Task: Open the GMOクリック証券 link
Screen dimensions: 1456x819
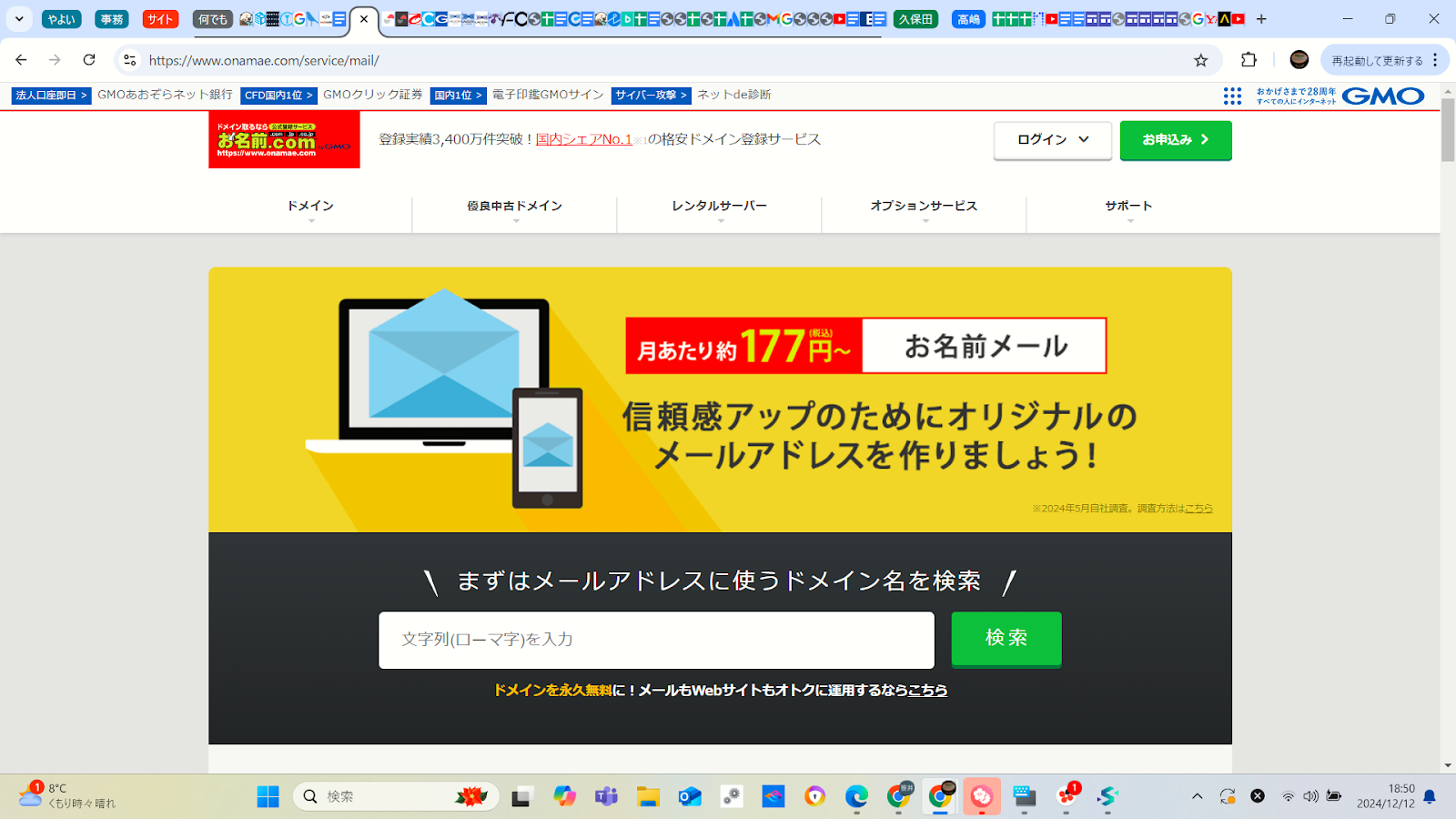Action: 373,95
